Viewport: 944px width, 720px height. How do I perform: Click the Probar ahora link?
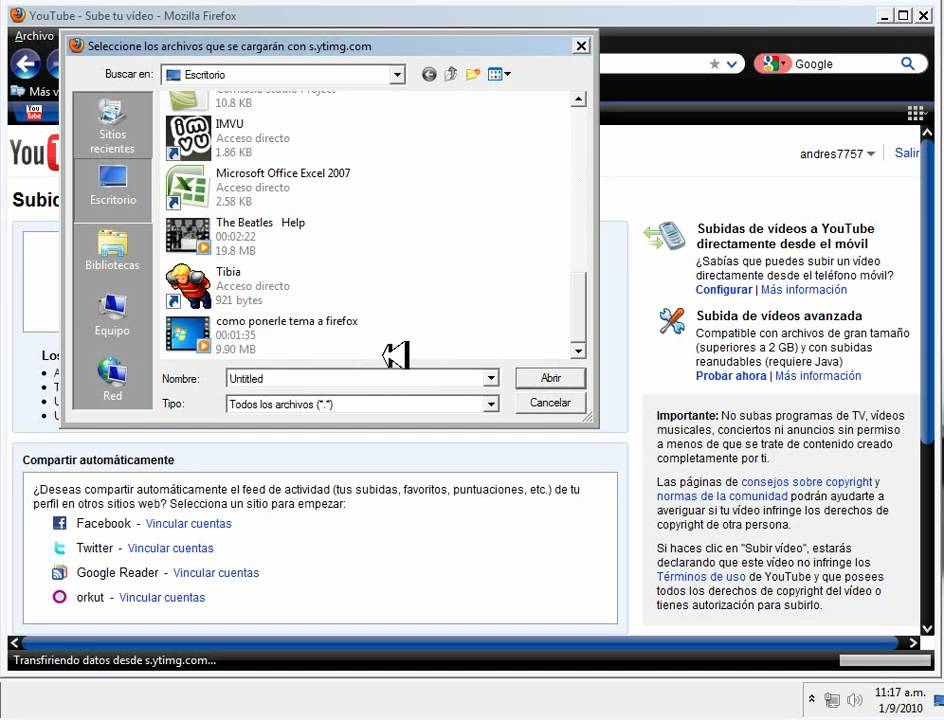pos(731,376)
